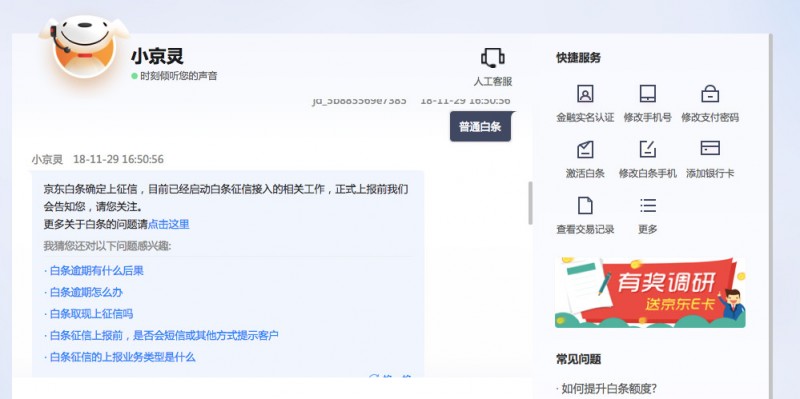Open 白条征信上报前 notification question link

click(164, 336)
